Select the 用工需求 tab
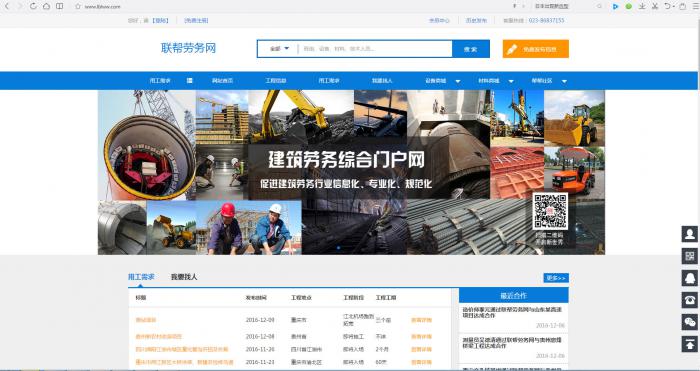 tap(141, 277)
